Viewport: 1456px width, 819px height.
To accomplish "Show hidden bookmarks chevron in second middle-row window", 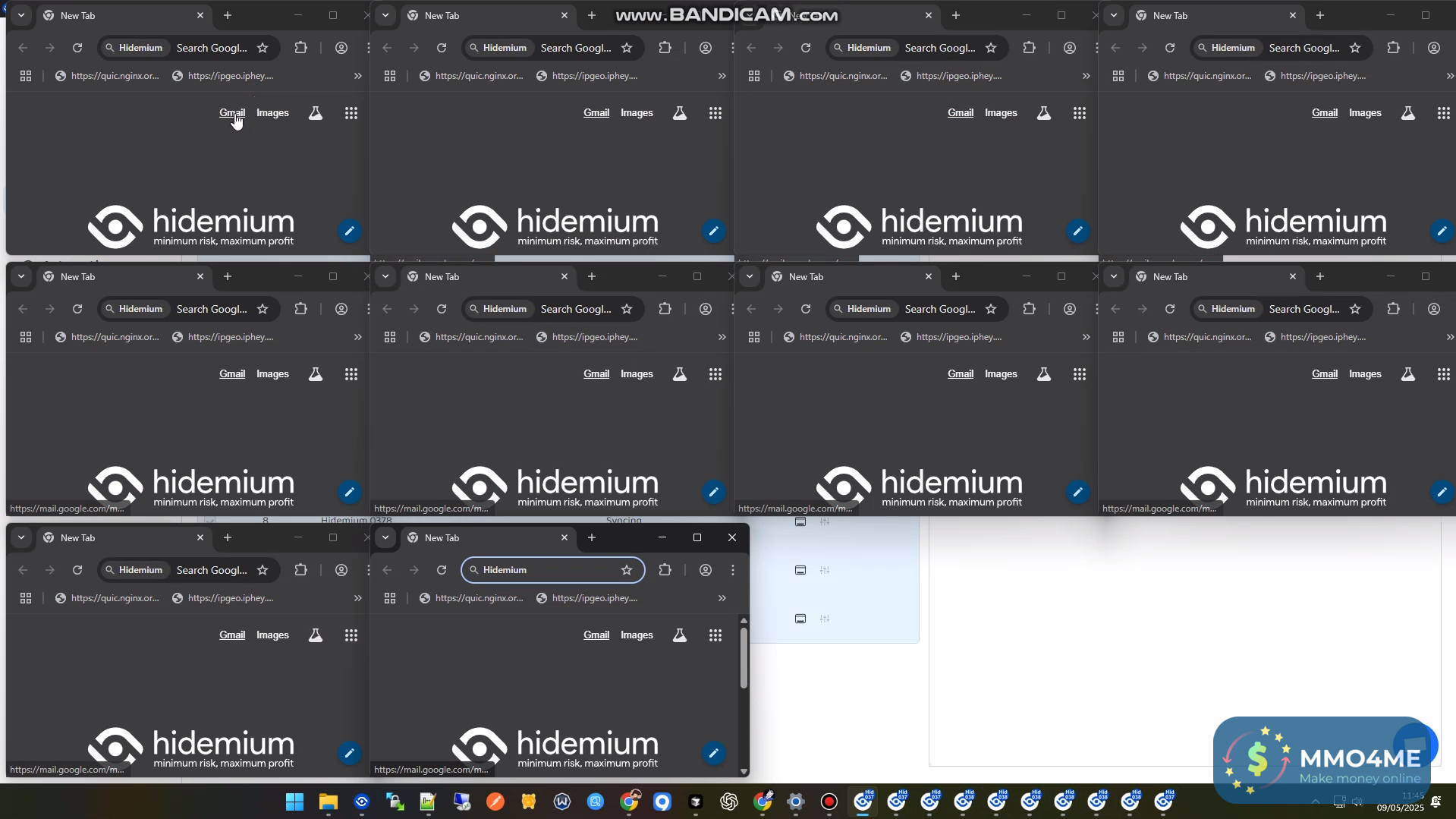I will click(722, 337).
